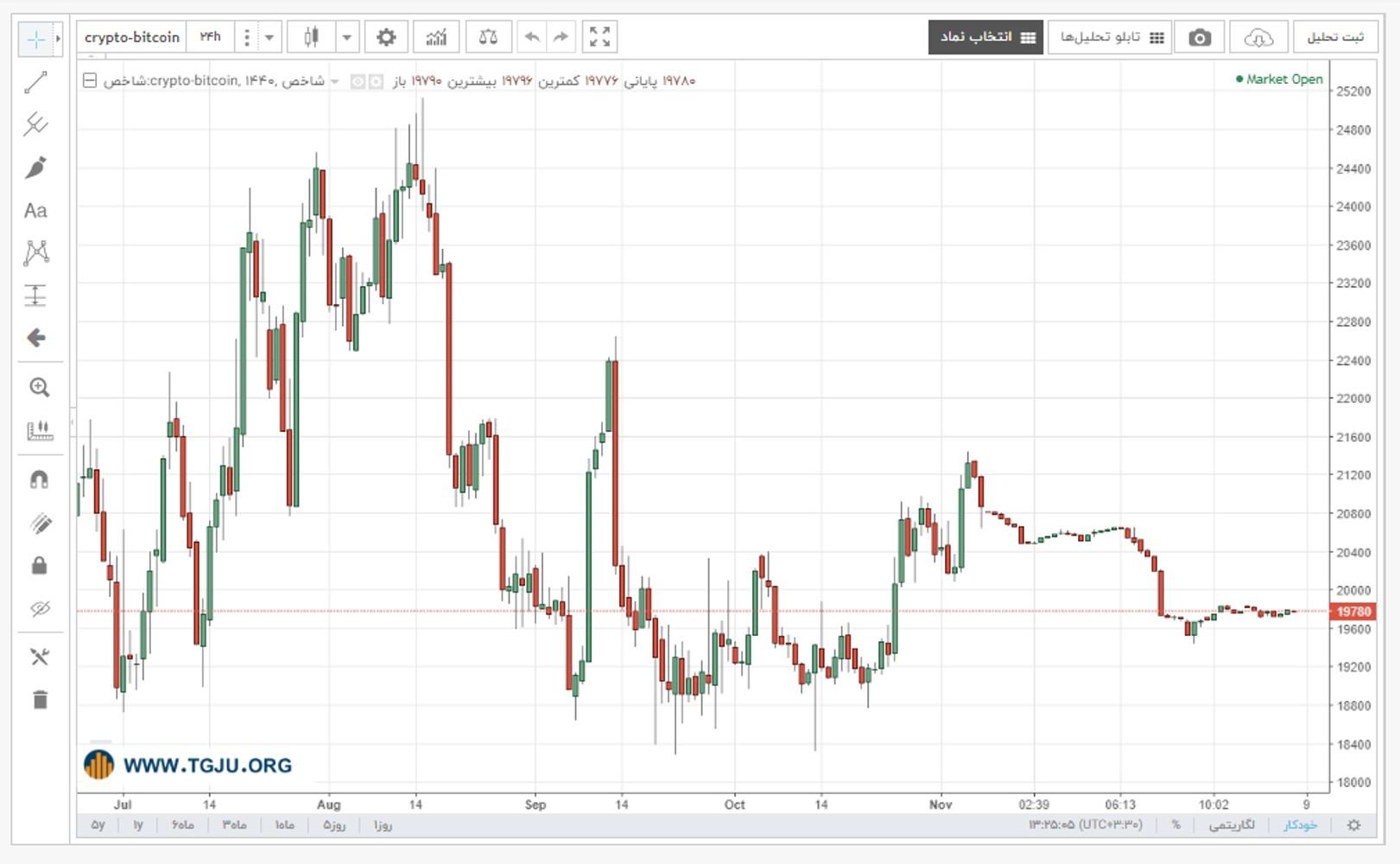Select the ۵روز time range
The width and height of the screenshot is (1400, 864).
click(x=334, y=825)
